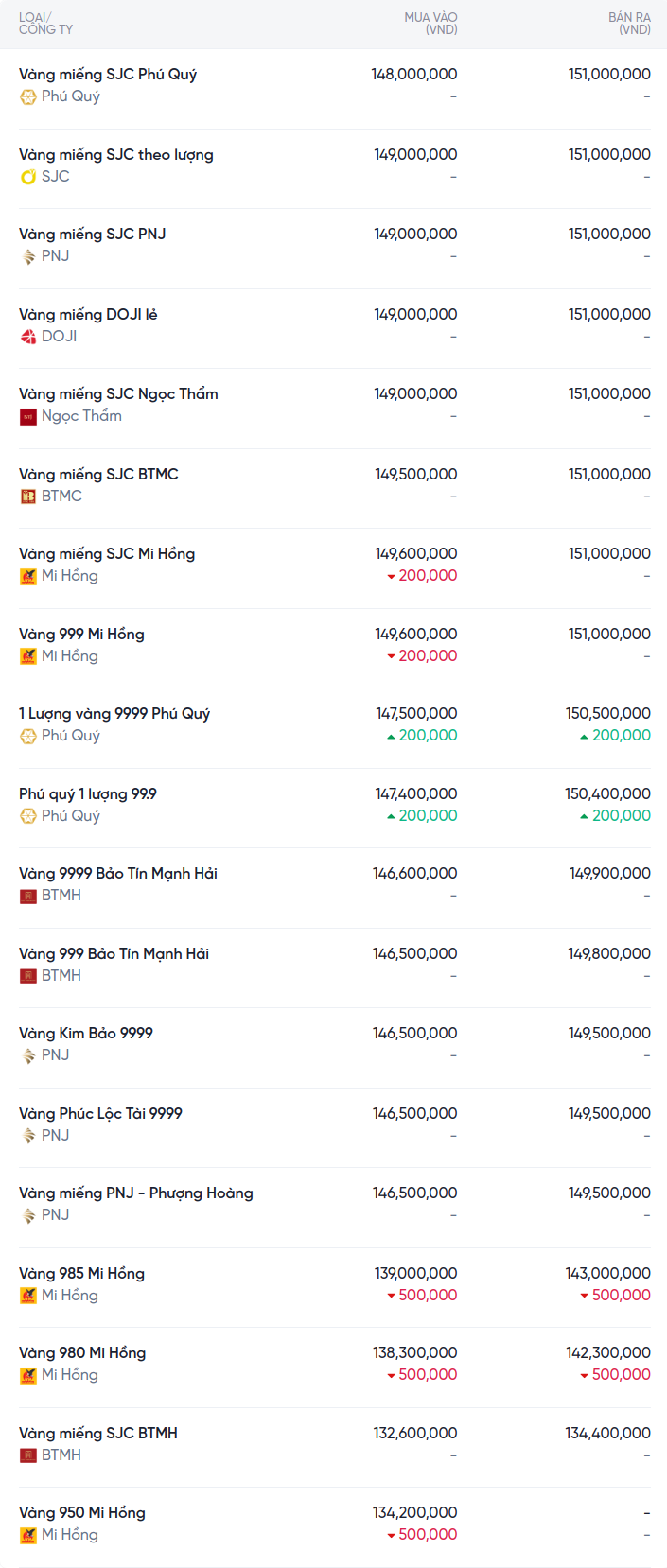This screenshot has height=1568, width=667.
Task: Click Phú Quý logo under Vàng miếng SJC Phú Quý
Action: [x=28, y=96]
